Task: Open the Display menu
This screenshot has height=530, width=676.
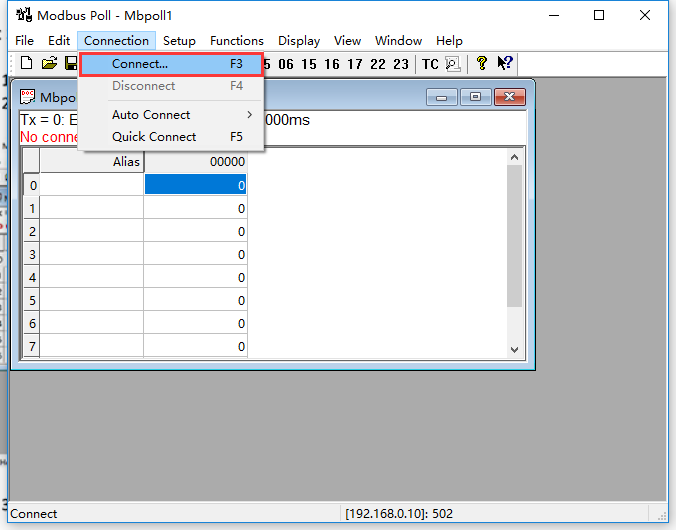Action: (299, 41)
